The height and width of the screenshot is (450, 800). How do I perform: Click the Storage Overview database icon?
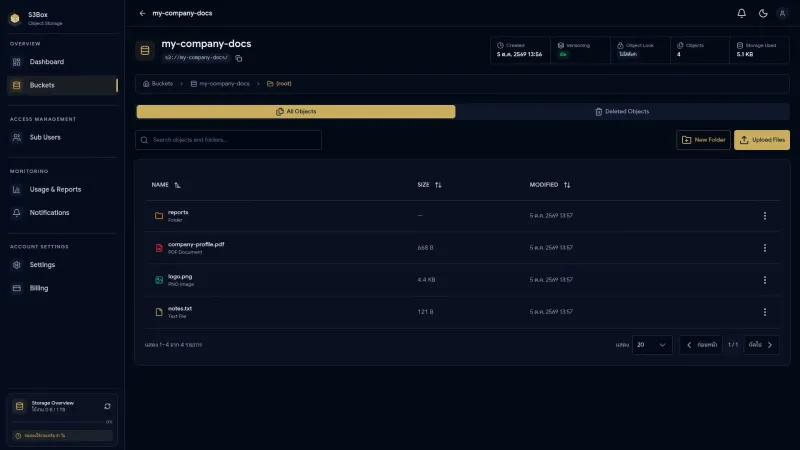click(19, 407)
